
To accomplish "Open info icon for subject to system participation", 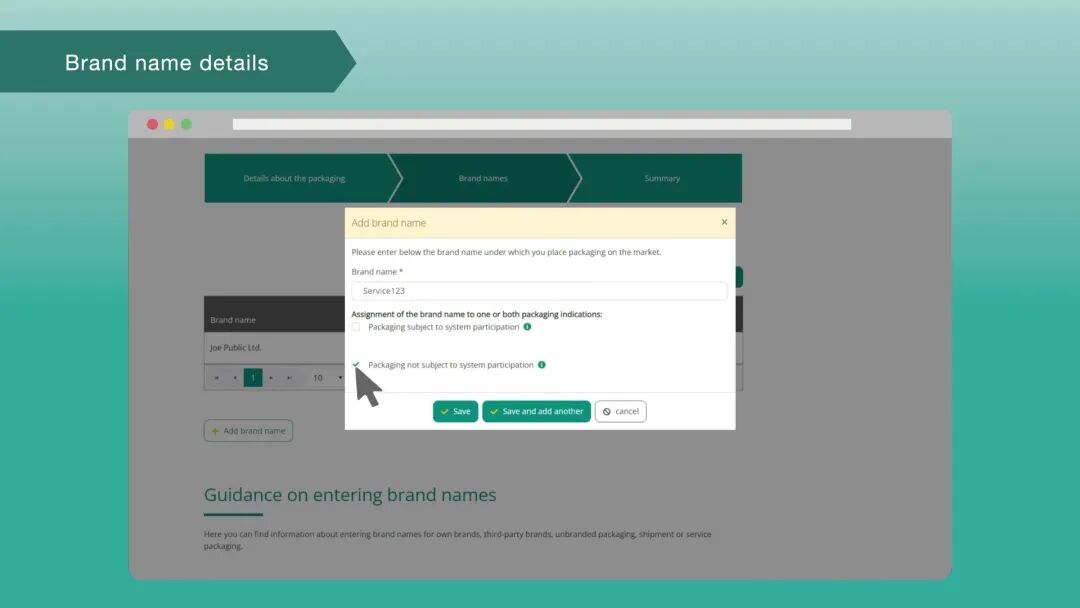I will click(528, 327).
